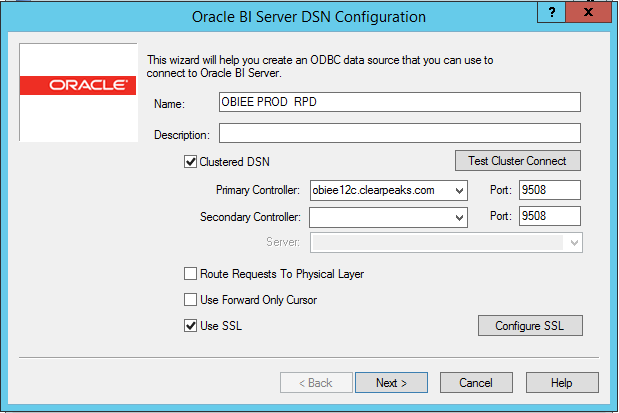Click the empty Description field
Screen dimensions: 619x413
click(400, 133)
